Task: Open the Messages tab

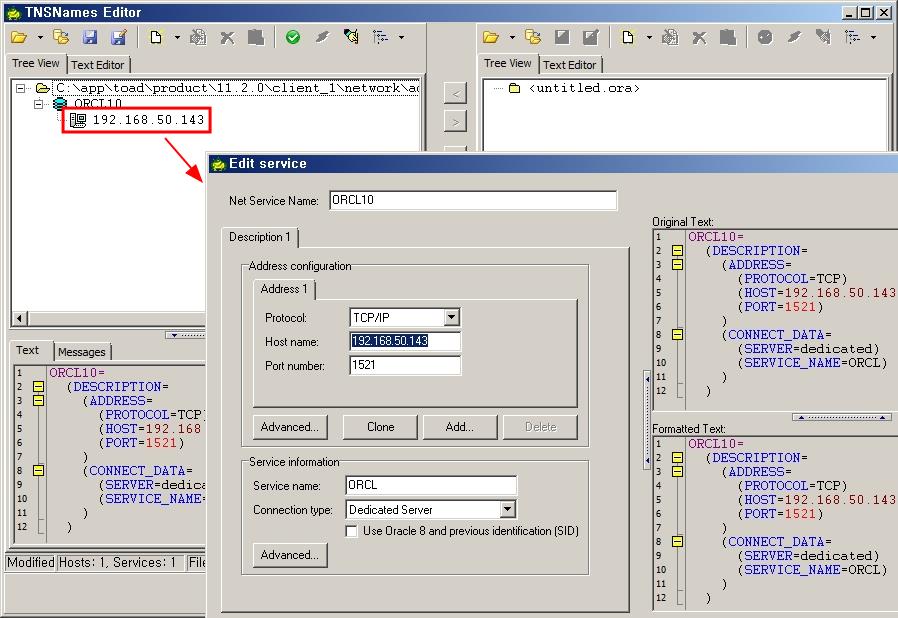Action: pos(82,352)
